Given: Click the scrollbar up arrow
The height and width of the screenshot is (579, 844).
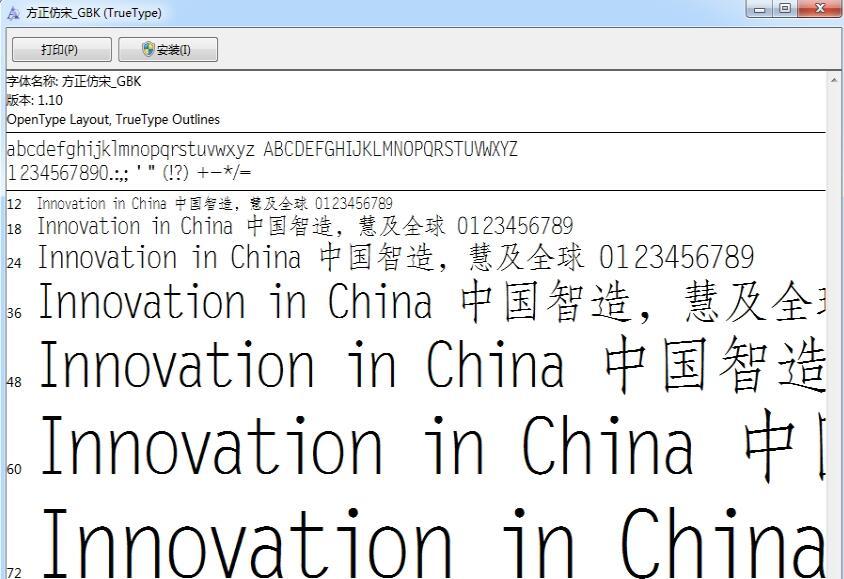Looking at the screenshot, I should click(835, 79).
